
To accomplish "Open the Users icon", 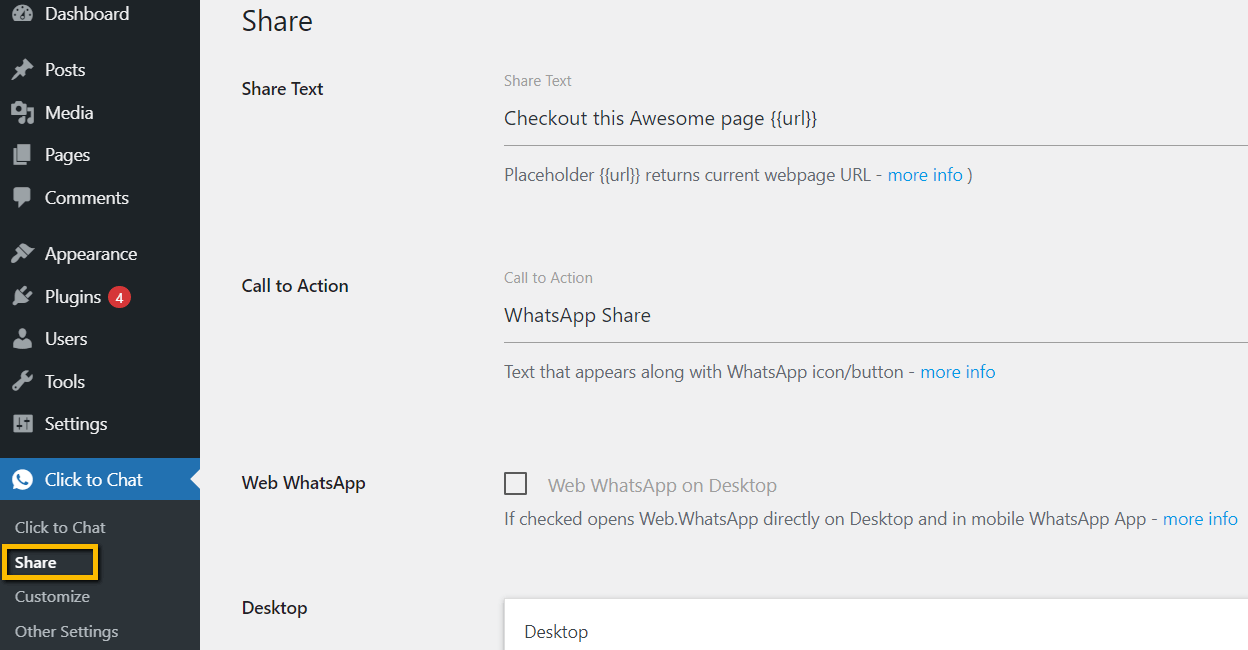I will [22, 338].
